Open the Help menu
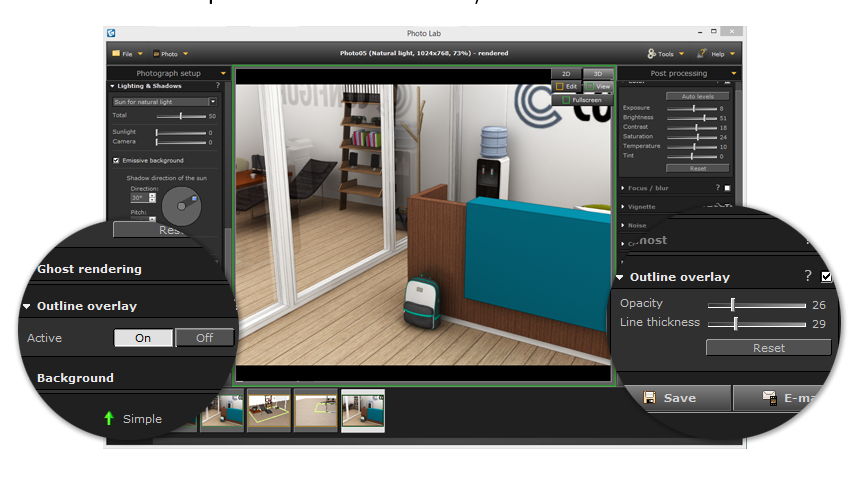Screen dimensions: 856x484 click(x=716, y=54)
